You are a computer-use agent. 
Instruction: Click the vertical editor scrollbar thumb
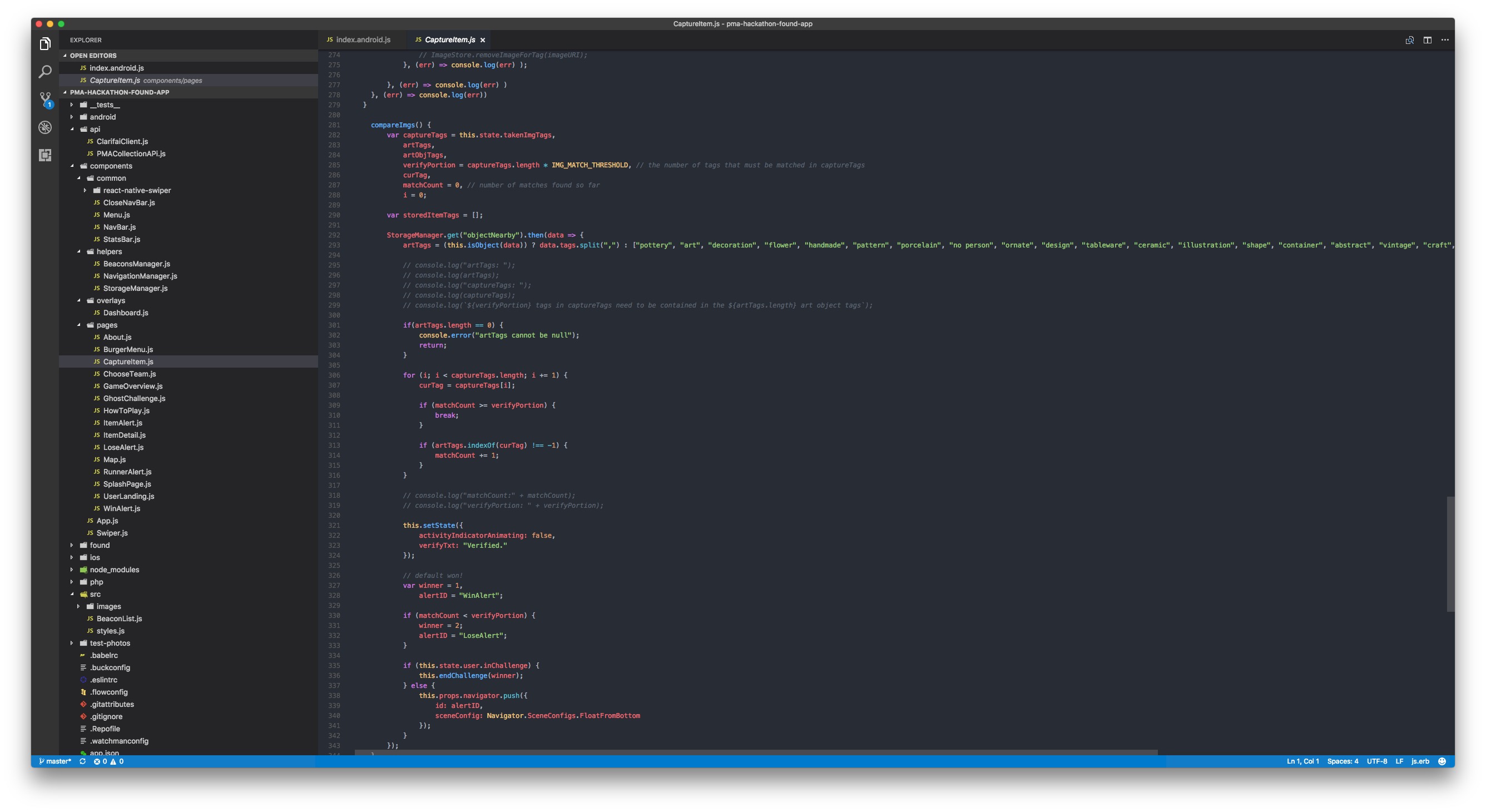point(1450,553)
